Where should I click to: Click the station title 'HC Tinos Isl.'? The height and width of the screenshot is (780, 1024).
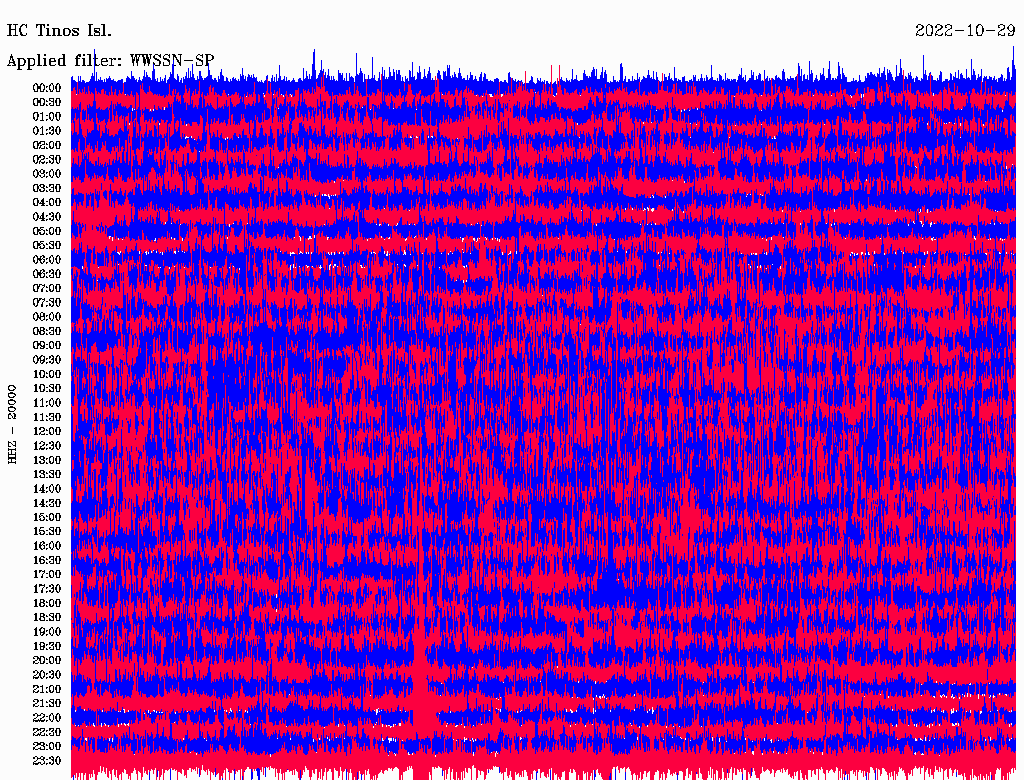click(59, 31)
